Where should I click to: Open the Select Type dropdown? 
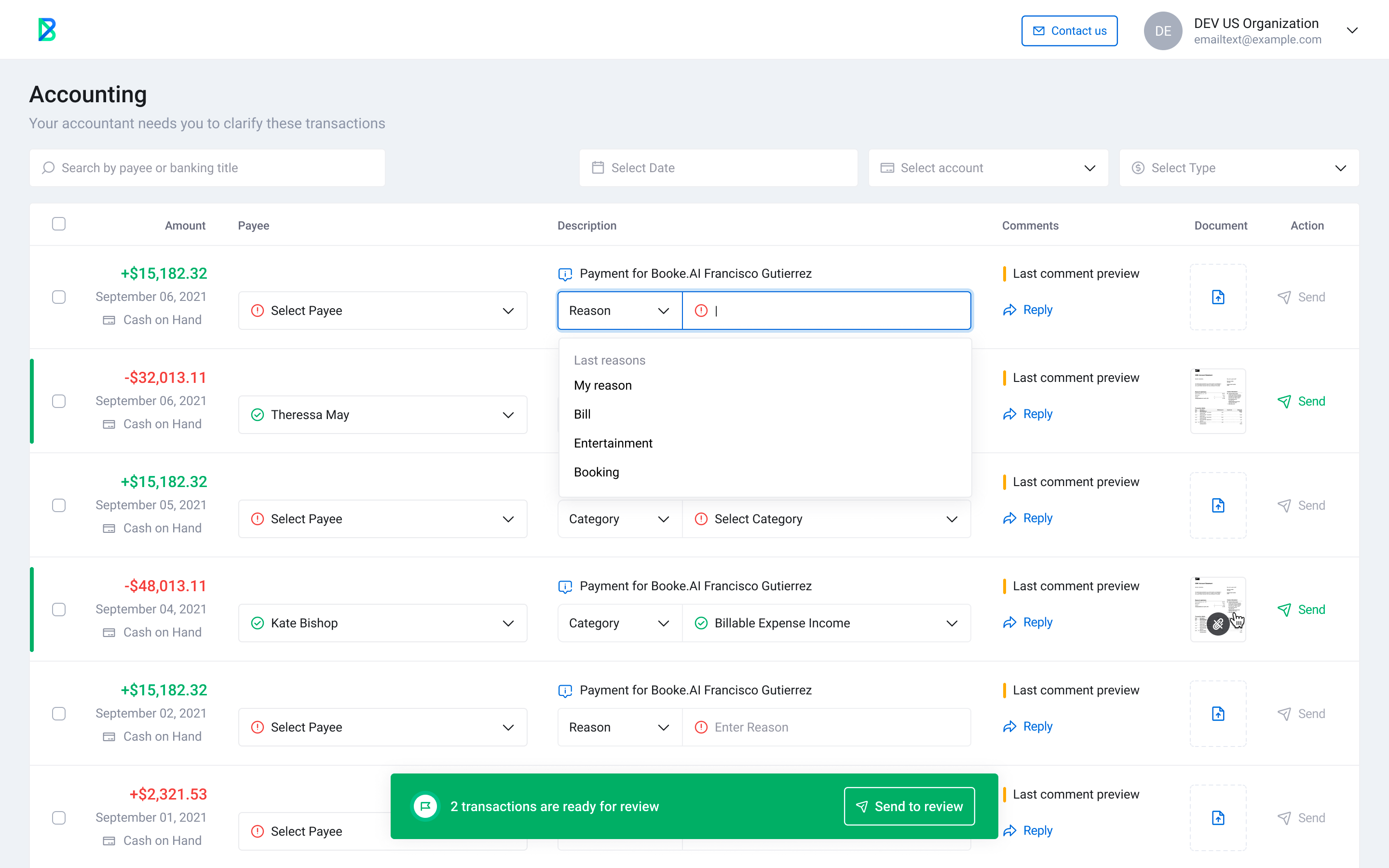point(1239,168)
